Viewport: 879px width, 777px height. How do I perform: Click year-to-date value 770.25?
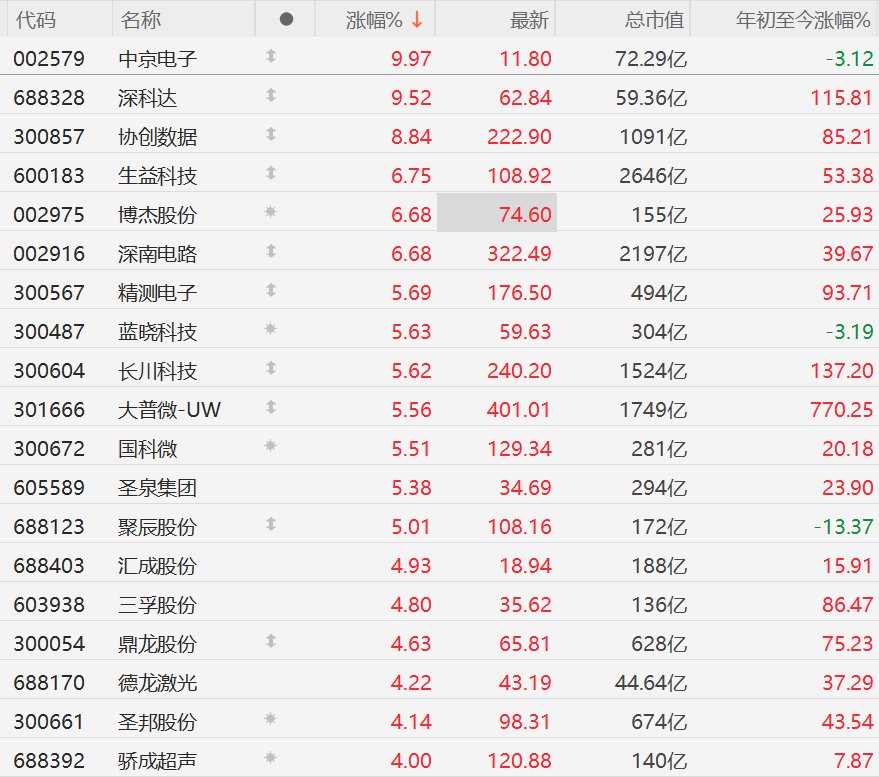pyautogui.click(x=841, y=410)
